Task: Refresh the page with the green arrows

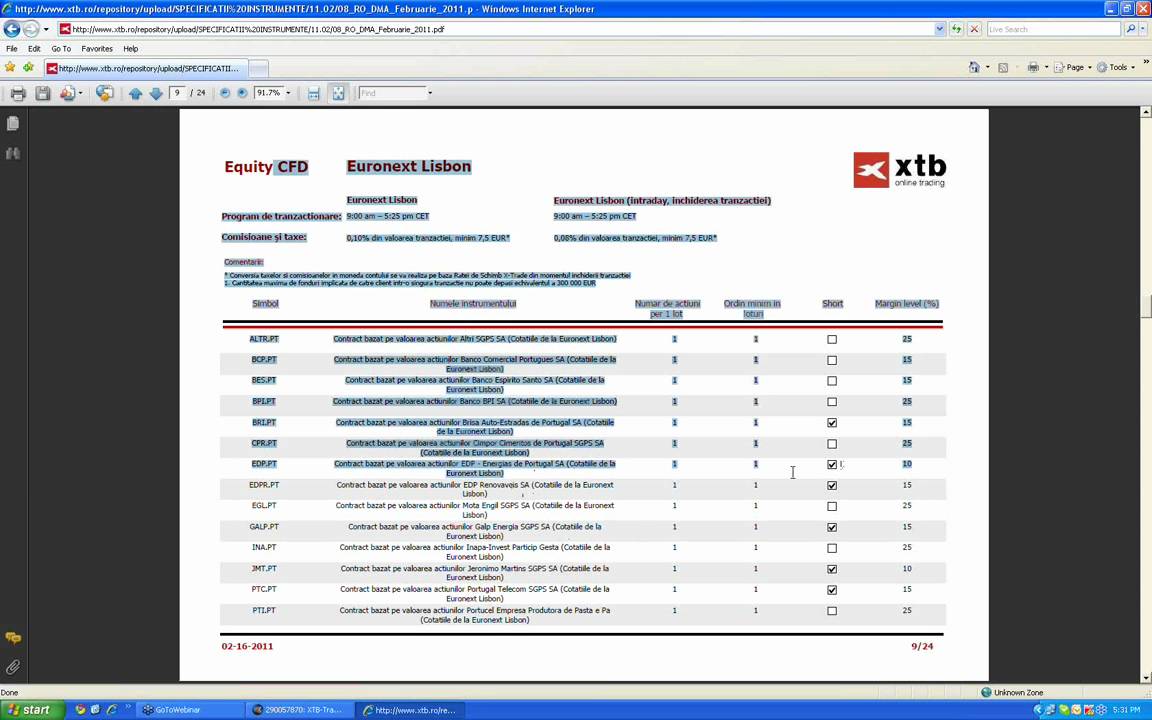Action: point(957,29)
